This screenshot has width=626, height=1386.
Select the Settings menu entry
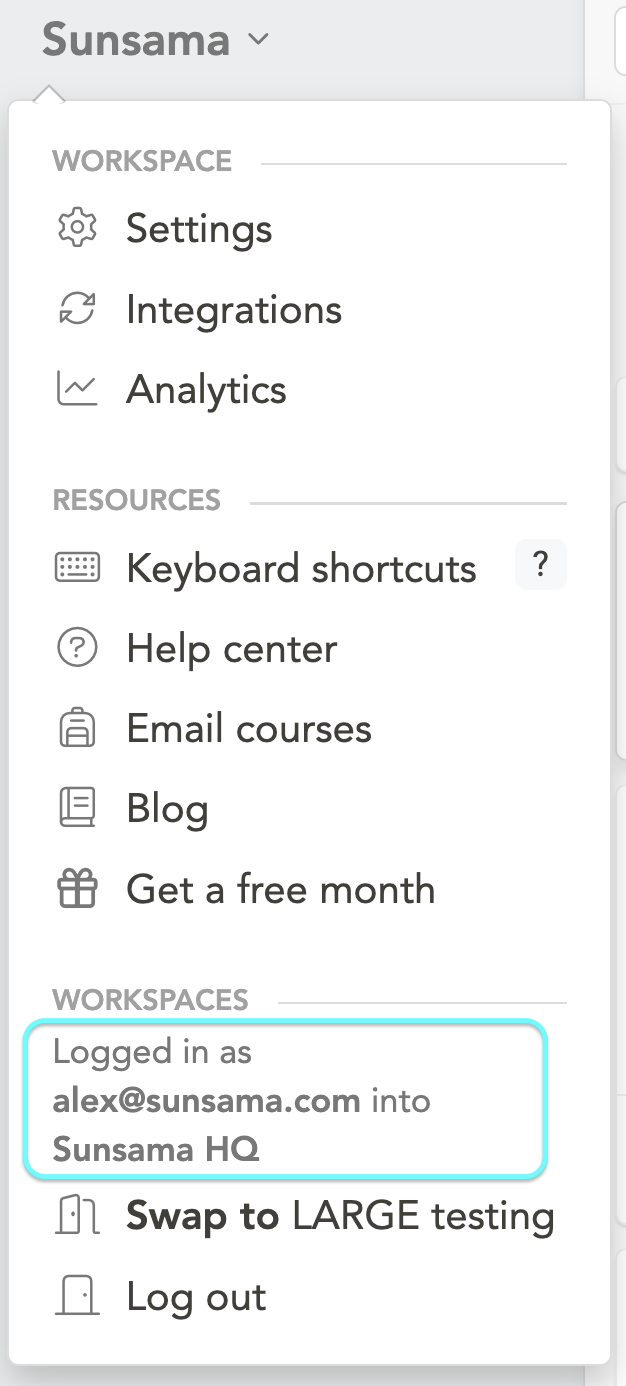click(198, 228)
